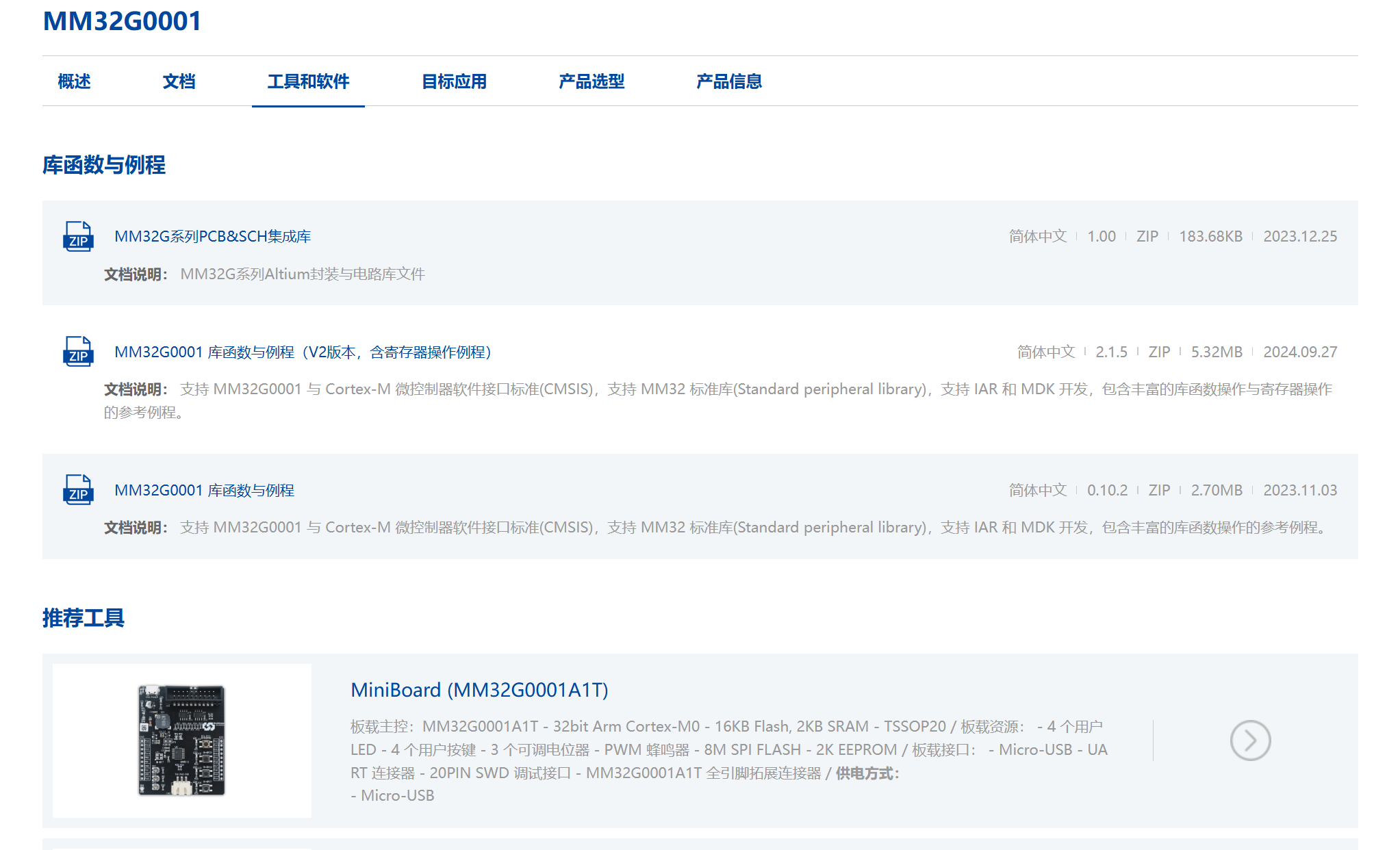Open the 概述 tab
Image resolution: width=1400 pixels, height=850 pixels.
[74, 81]
